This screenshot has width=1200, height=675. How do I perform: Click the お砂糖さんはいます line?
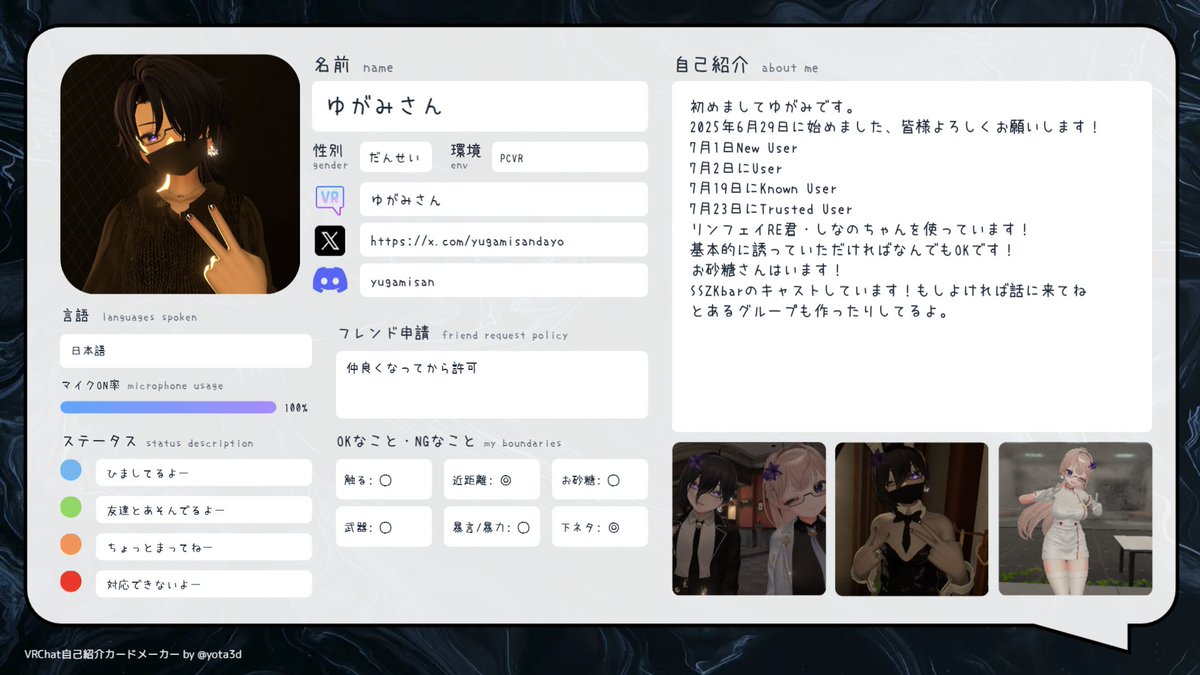click(x=766, y=270)
